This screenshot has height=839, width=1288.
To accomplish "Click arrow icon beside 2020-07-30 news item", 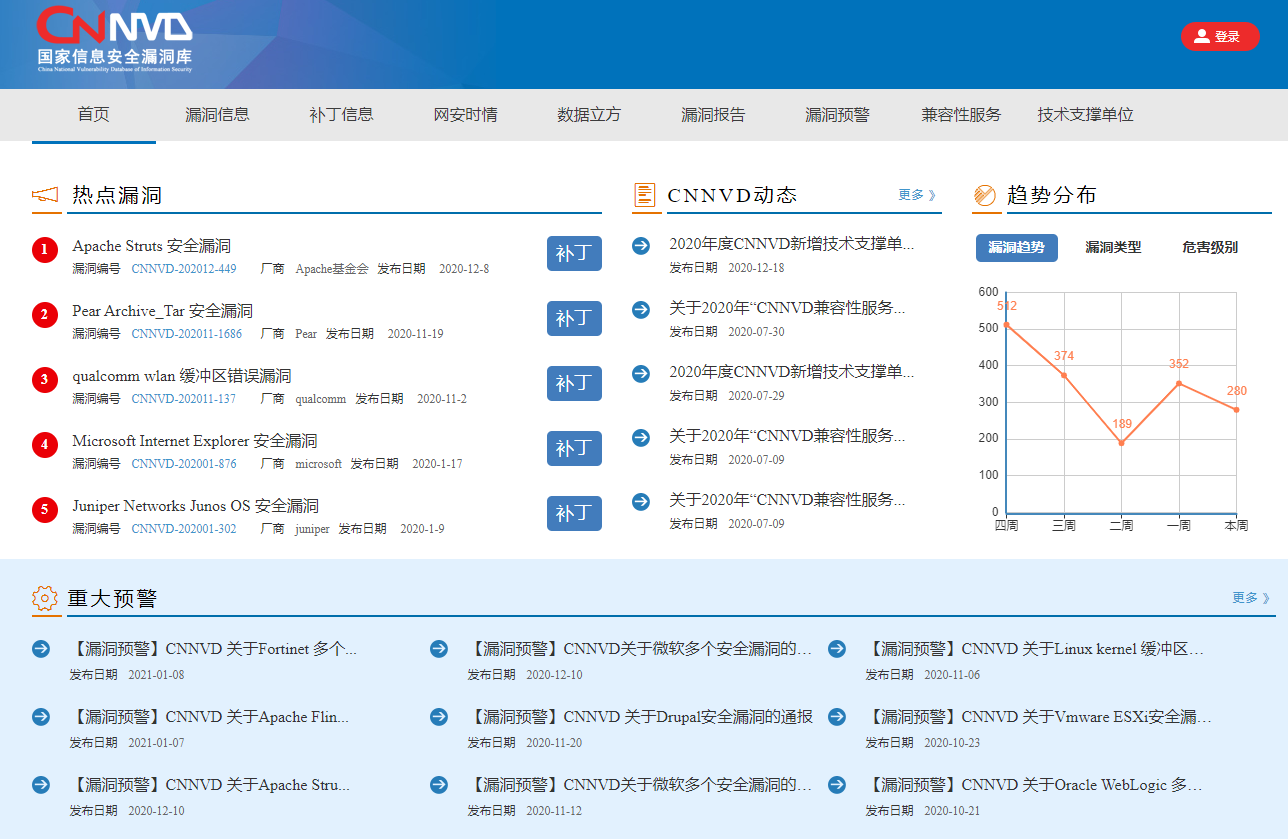I will [641, 310].
